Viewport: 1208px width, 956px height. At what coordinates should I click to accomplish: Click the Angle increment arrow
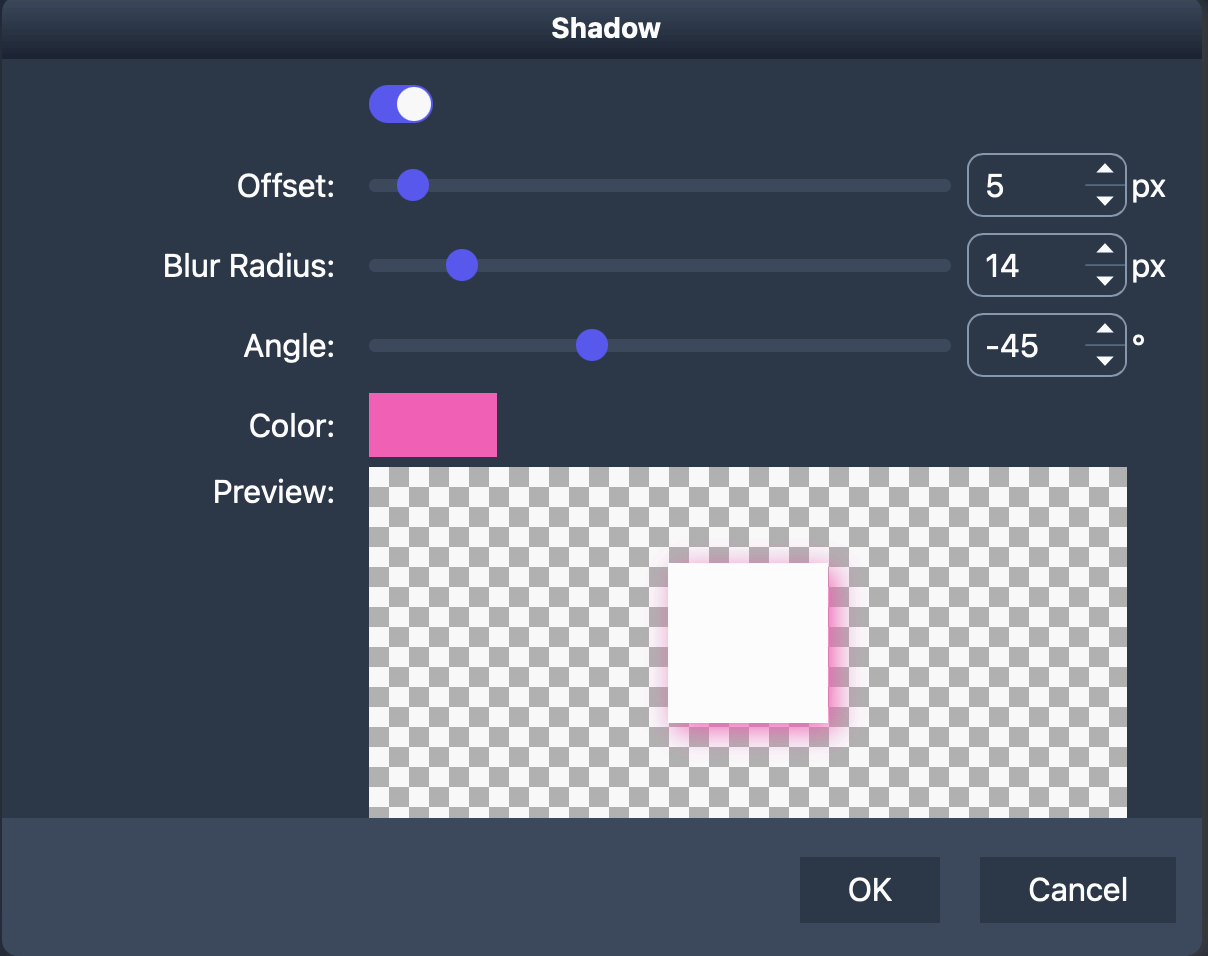tap(1104, 332)
